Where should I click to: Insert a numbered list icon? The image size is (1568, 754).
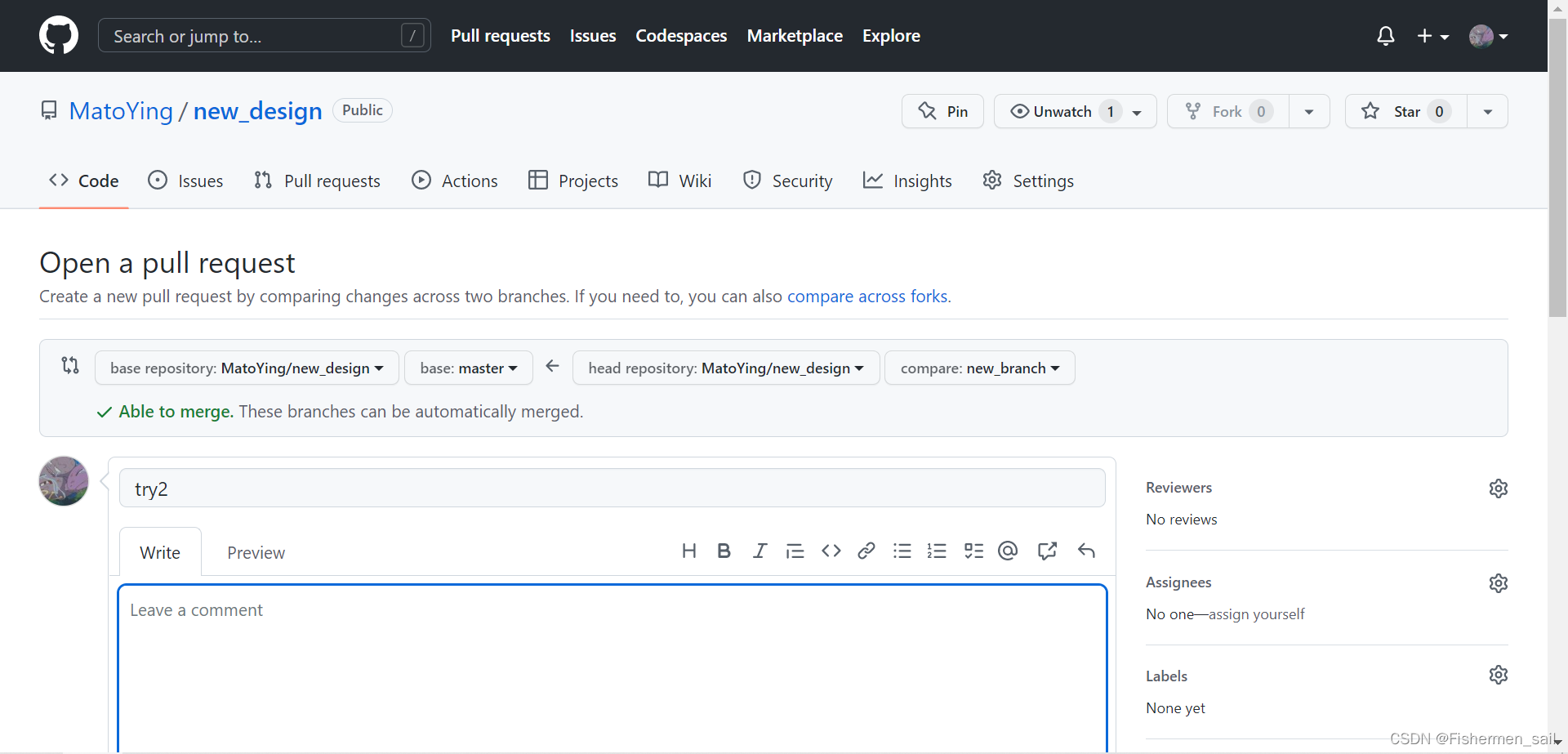(937, 551)
